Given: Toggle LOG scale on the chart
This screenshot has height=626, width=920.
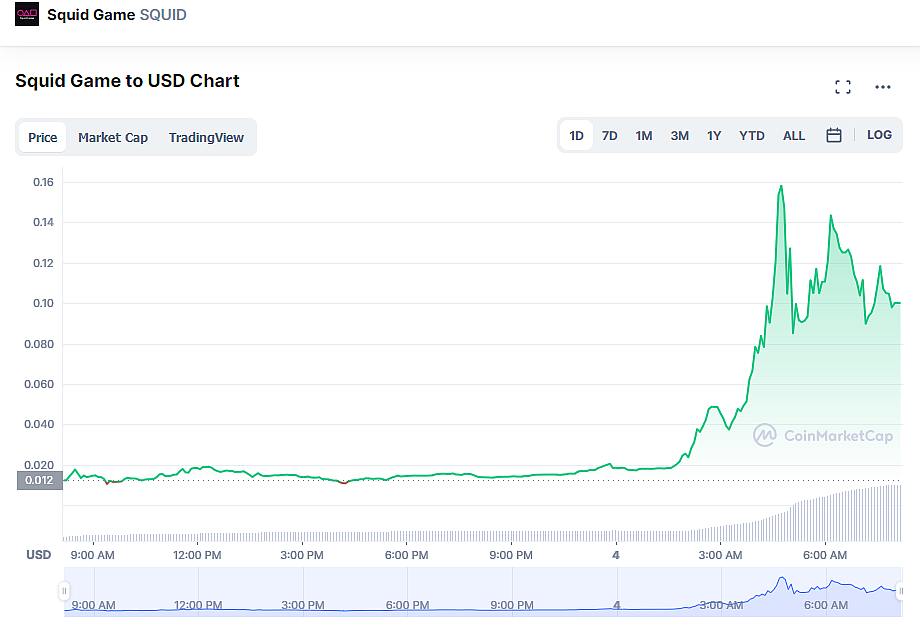Looking at the screenshot, I should [x=879, y=135].
